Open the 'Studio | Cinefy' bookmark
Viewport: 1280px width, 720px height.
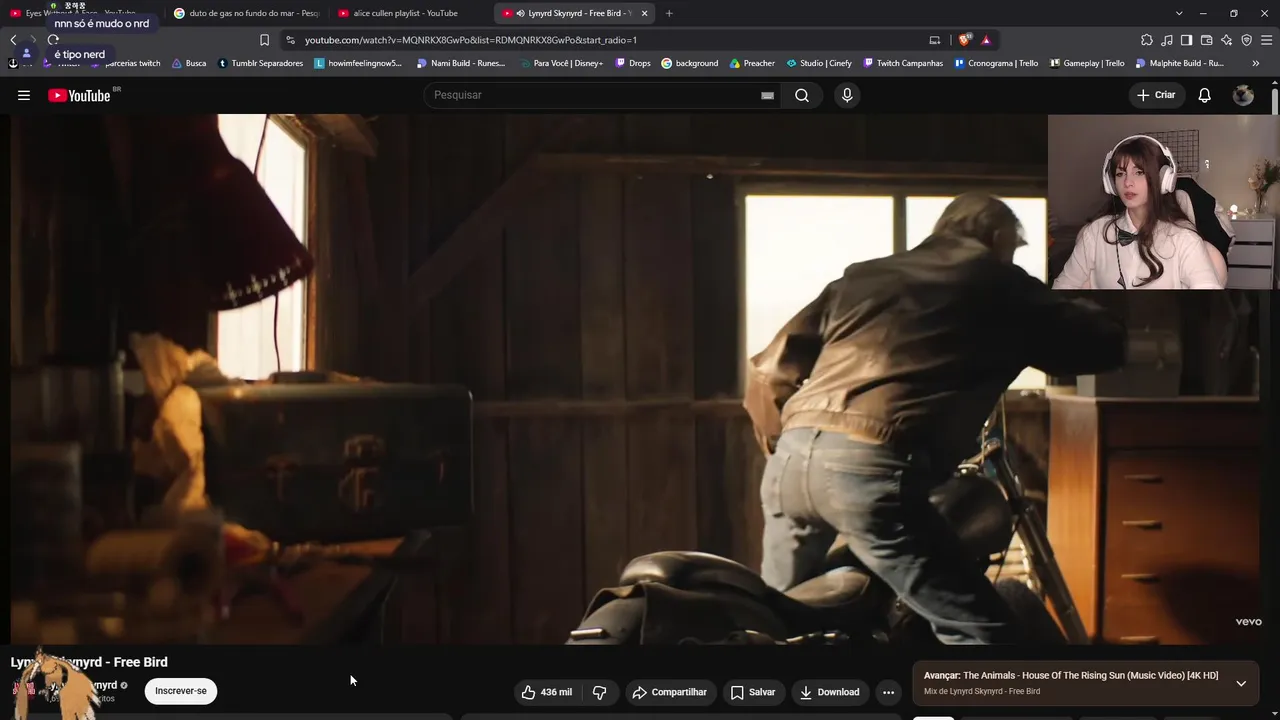point(819,63)
